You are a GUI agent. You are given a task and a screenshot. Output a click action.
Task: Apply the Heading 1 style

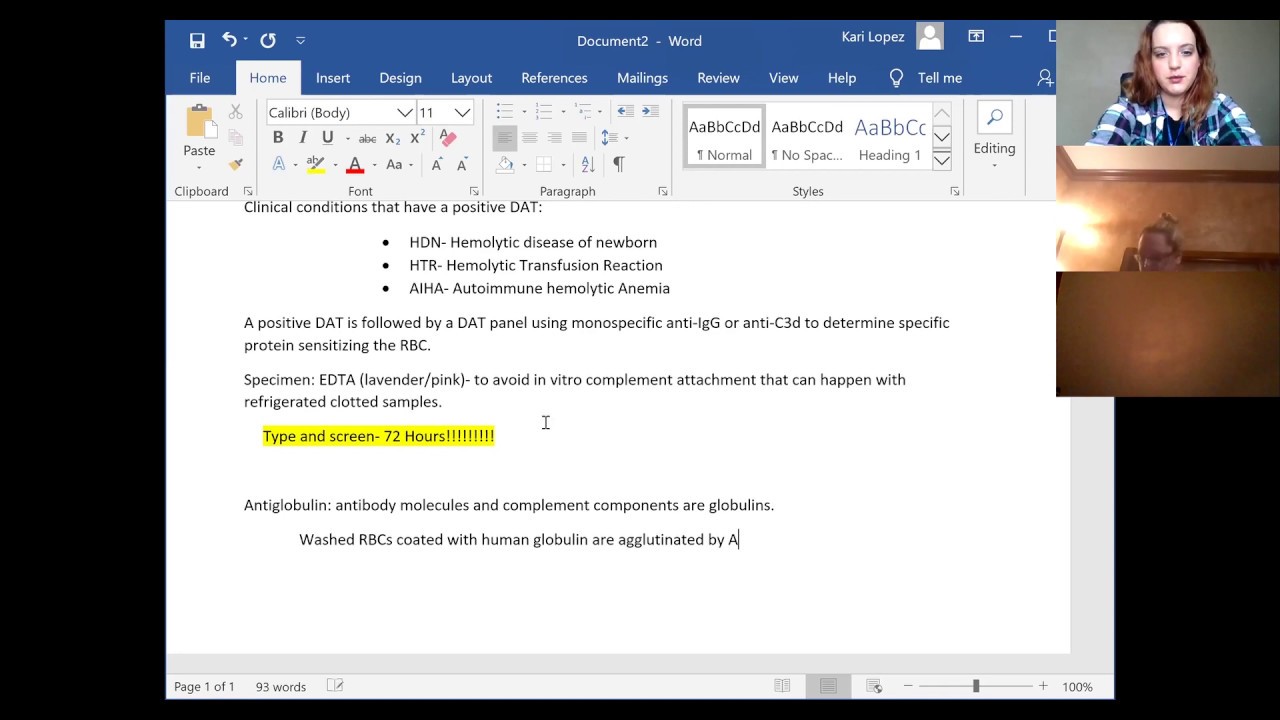[x=890, y=137]
